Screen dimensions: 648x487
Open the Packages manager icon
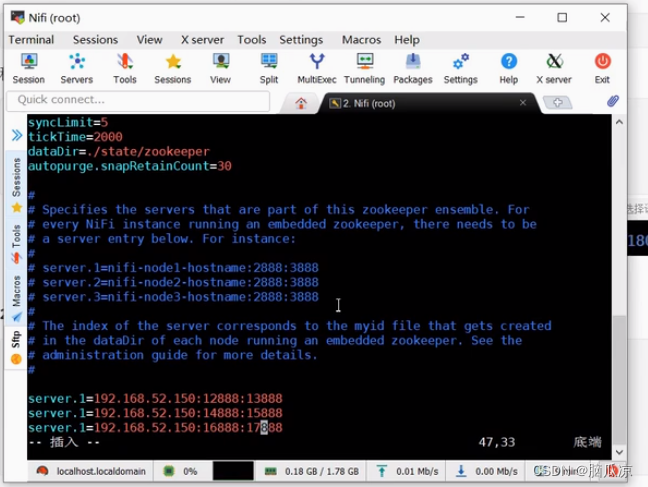(x=413, y=68)
